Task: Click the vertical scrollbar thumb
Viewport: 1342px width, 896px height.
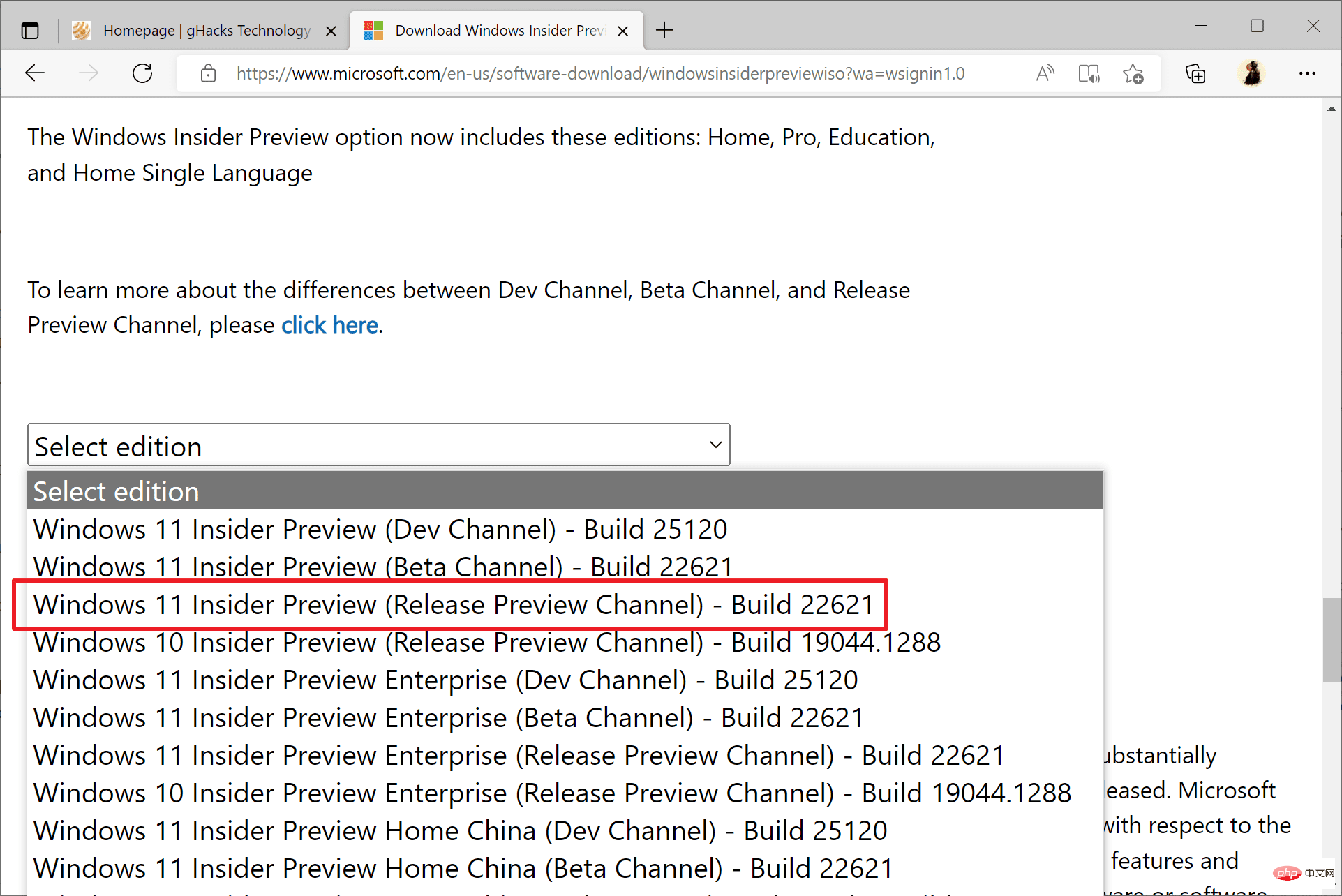Action: tap(1332, 639)
